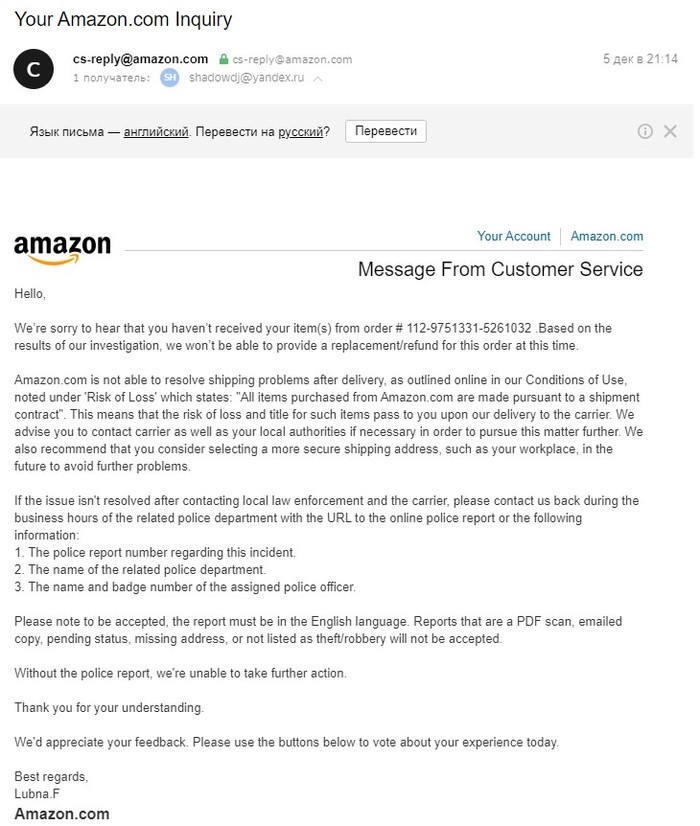
Task: Click the Amazon logo in the email
Action: tap(62, 249)
